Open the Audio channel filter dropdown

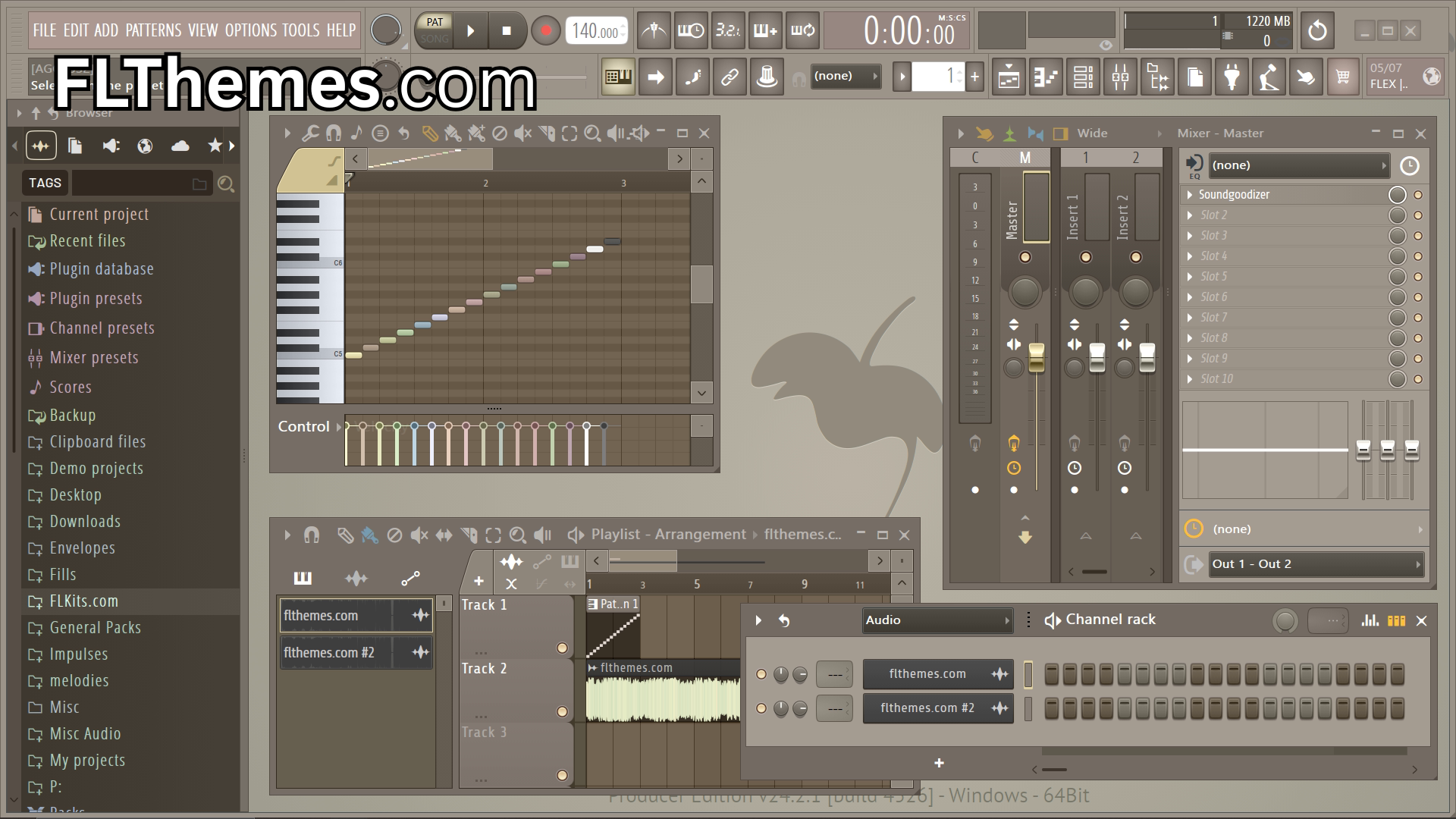937,620
